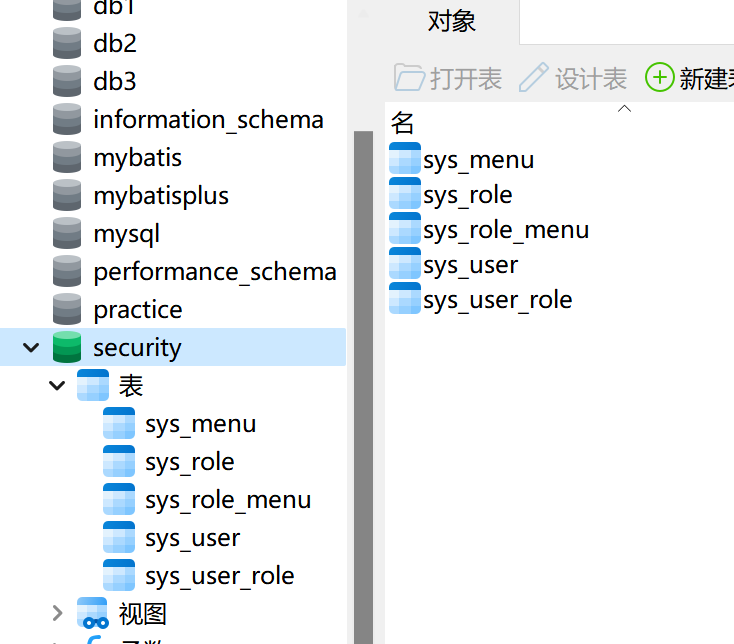Click the security database cylinder icon
734x644 pixels.
pyautogui.click(x=67, y=348)
